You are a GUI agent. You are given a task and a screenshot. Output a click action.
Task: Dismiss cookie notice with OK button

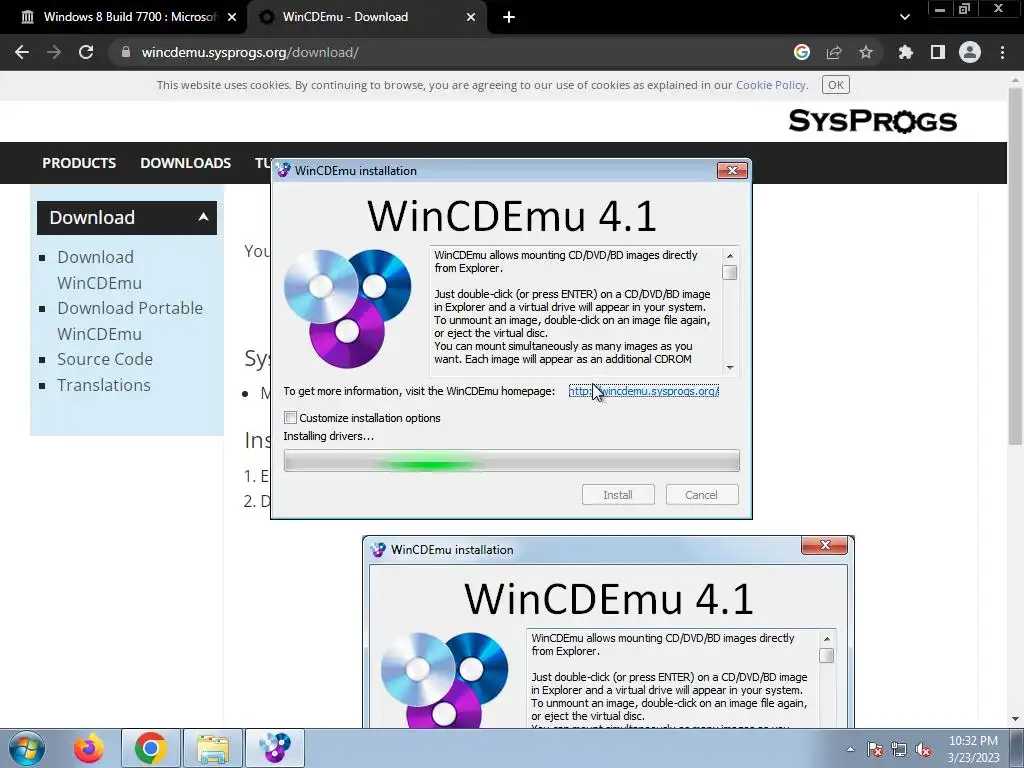point(835,85)
